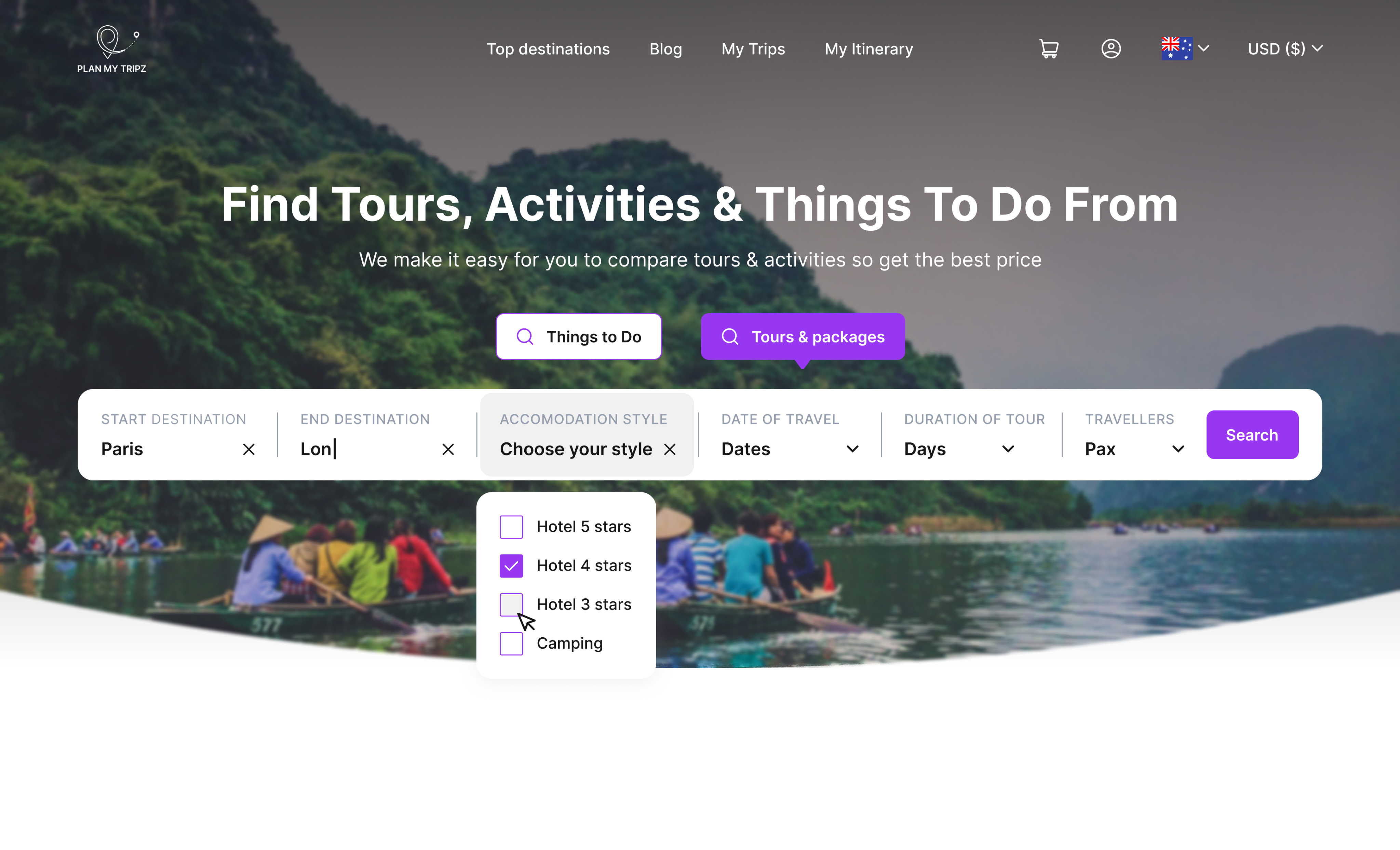
Task: Expand the Pax travellers dropdown
Action: pos(1135,449)
